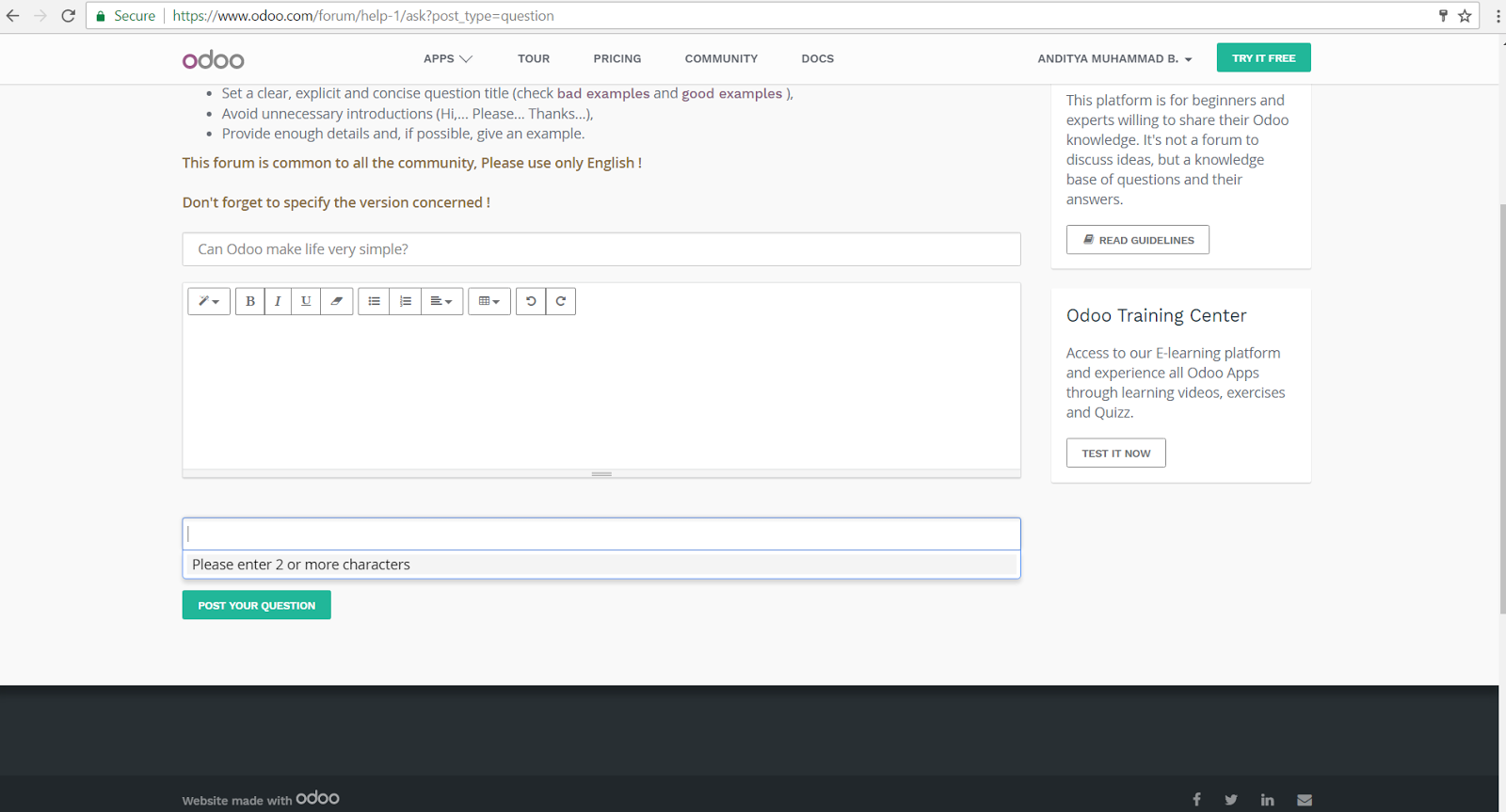This screenshot has height=812, width=1506.
Task: Bookmark this page with star icon
Action: click(x=1465, y=16)
